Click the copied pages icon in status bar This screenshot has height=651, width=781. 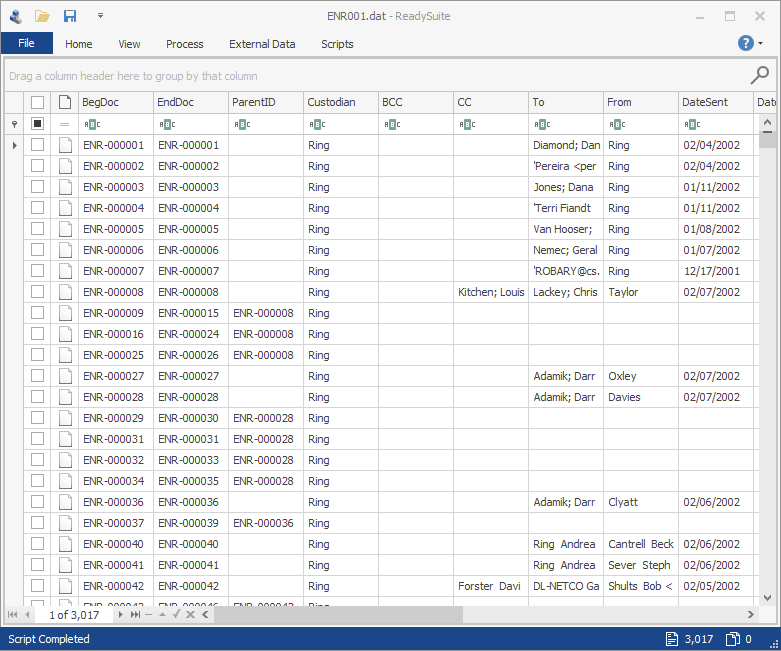(x=733, y=639)
